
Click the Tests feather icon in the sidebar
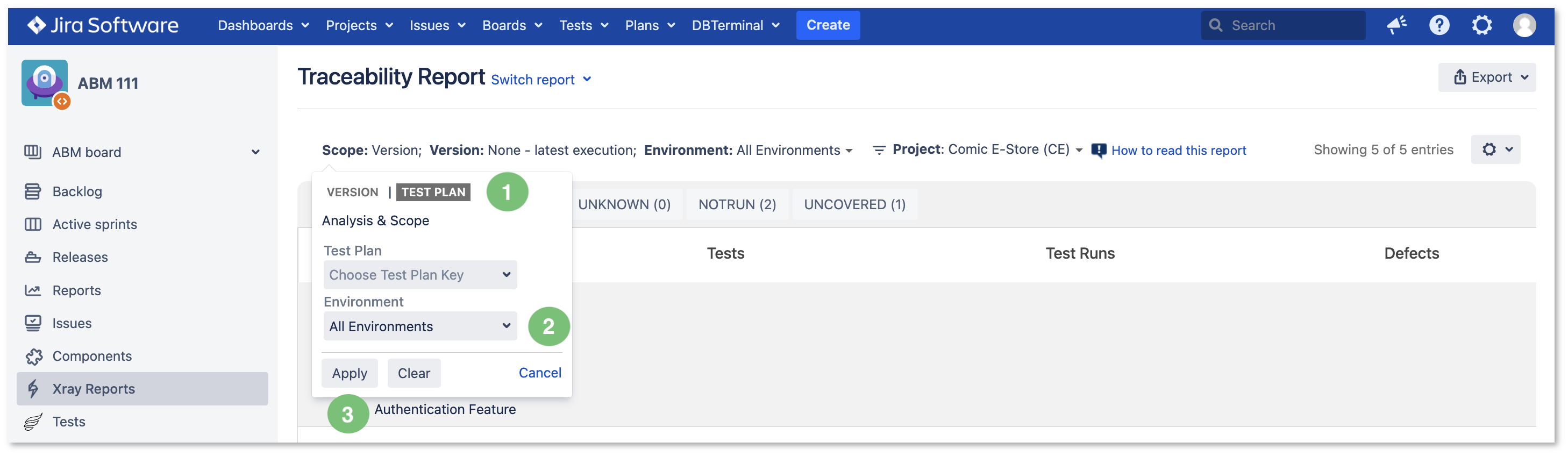click(x=33, y=421)
